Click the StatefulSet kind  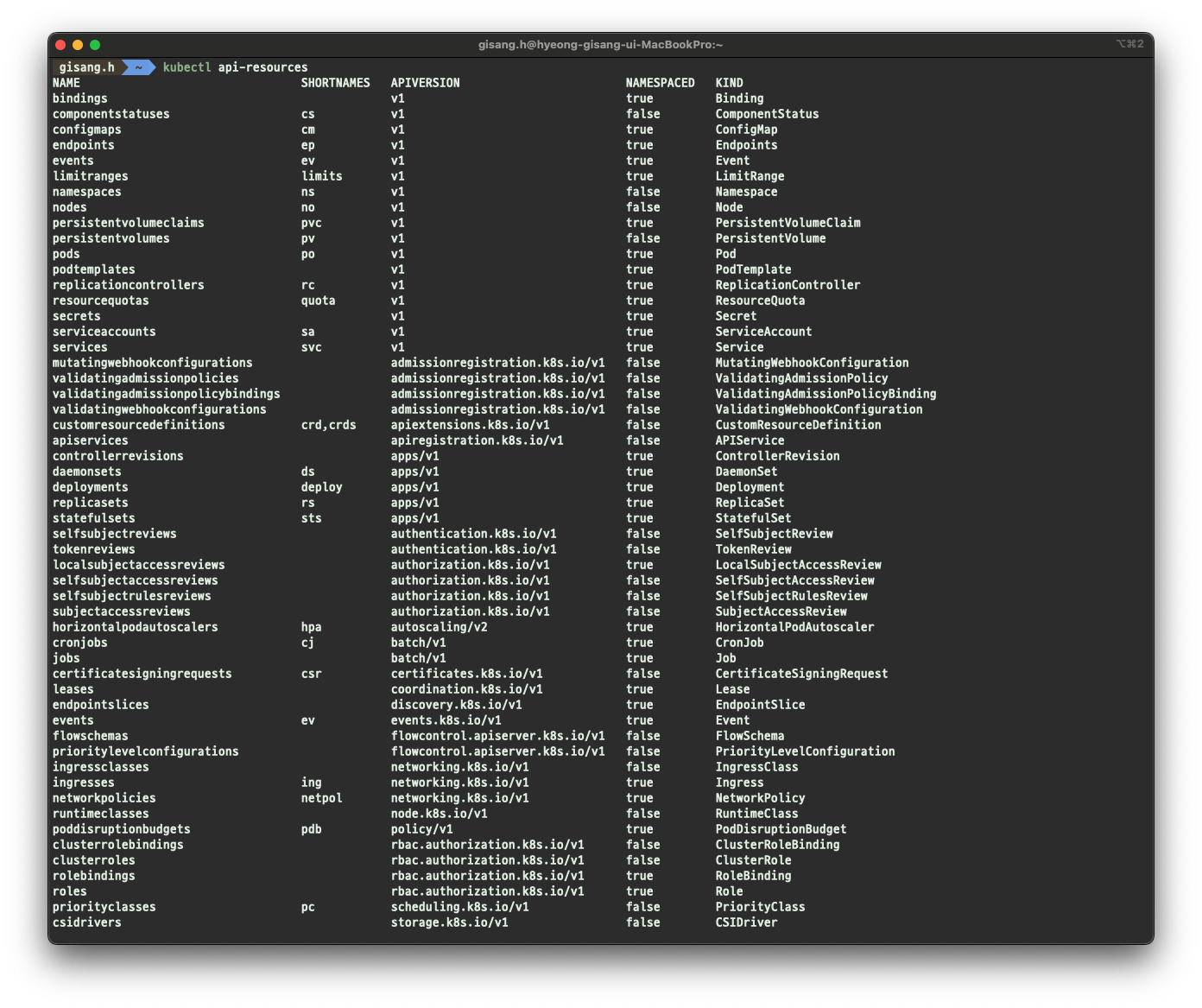coord(754,518)
